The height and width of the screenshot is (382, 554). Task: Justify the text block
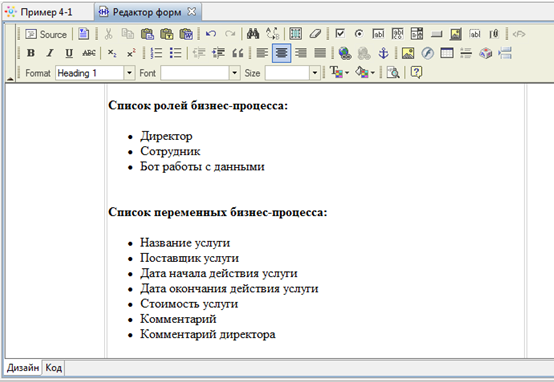(320, 53)
